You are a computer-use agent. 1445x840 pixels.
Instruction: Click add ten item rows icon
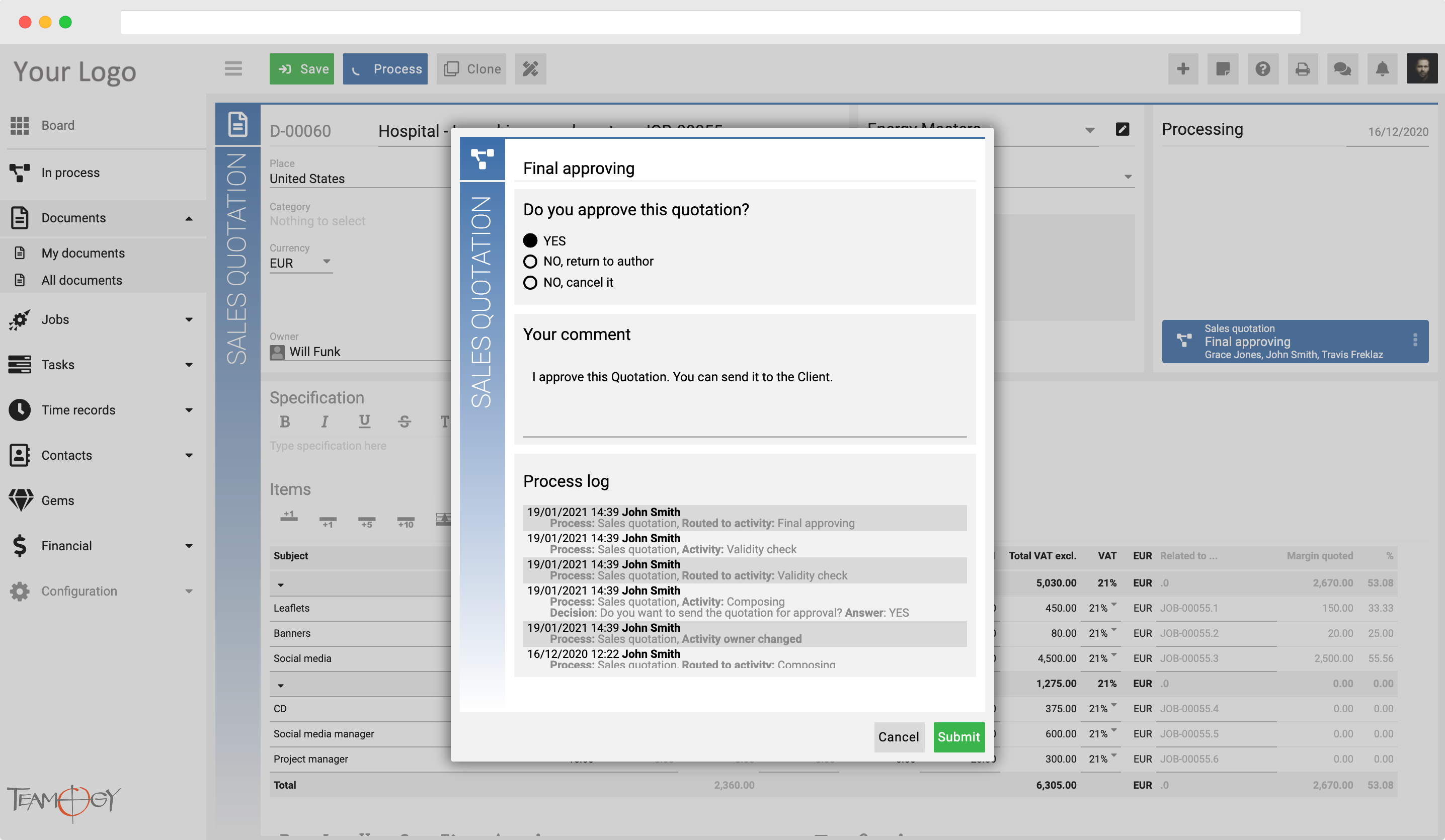pyautogui.click(x=406, y=522)
